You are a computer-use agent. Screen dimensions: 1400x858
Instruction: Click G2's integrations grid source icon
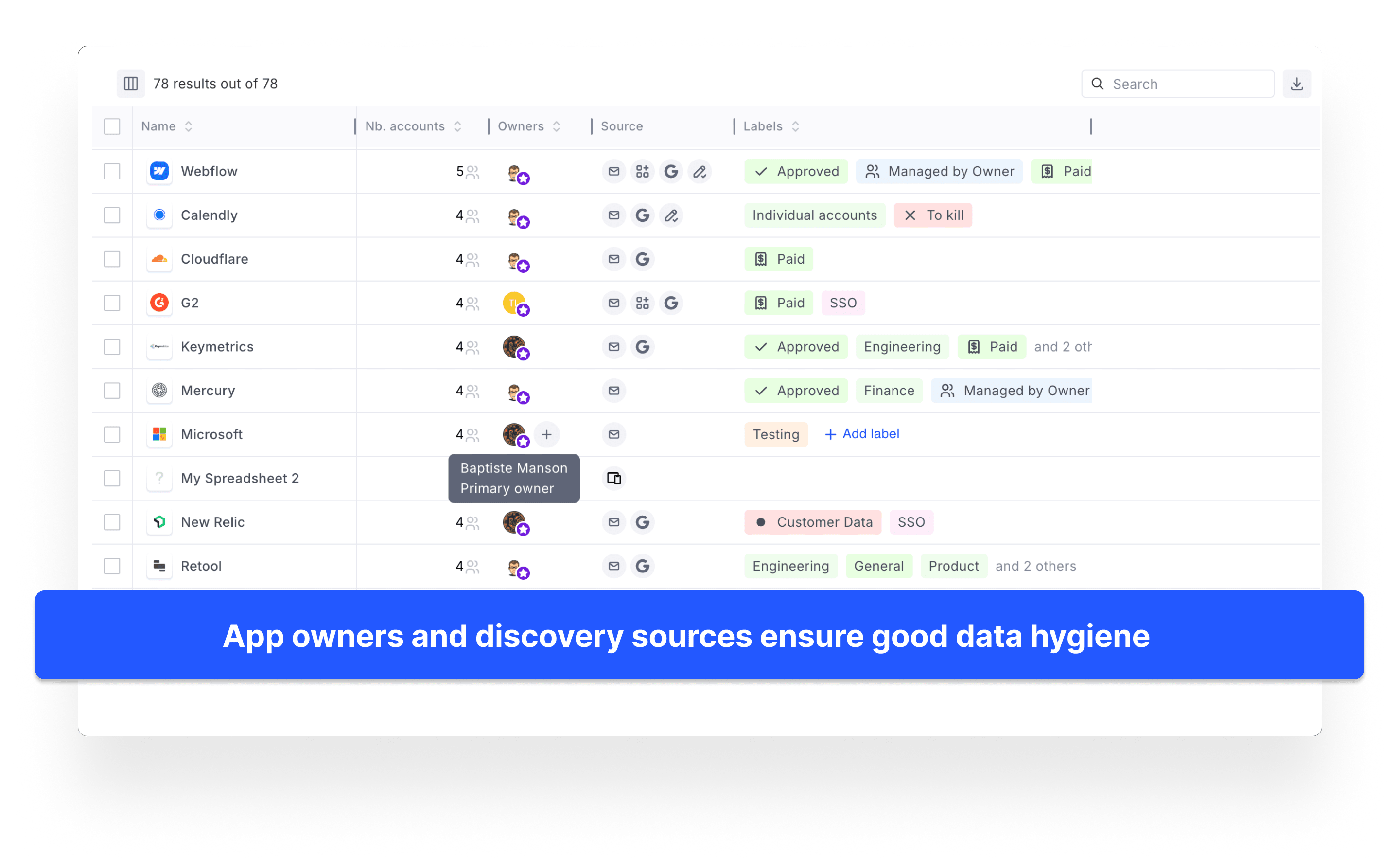642,303
